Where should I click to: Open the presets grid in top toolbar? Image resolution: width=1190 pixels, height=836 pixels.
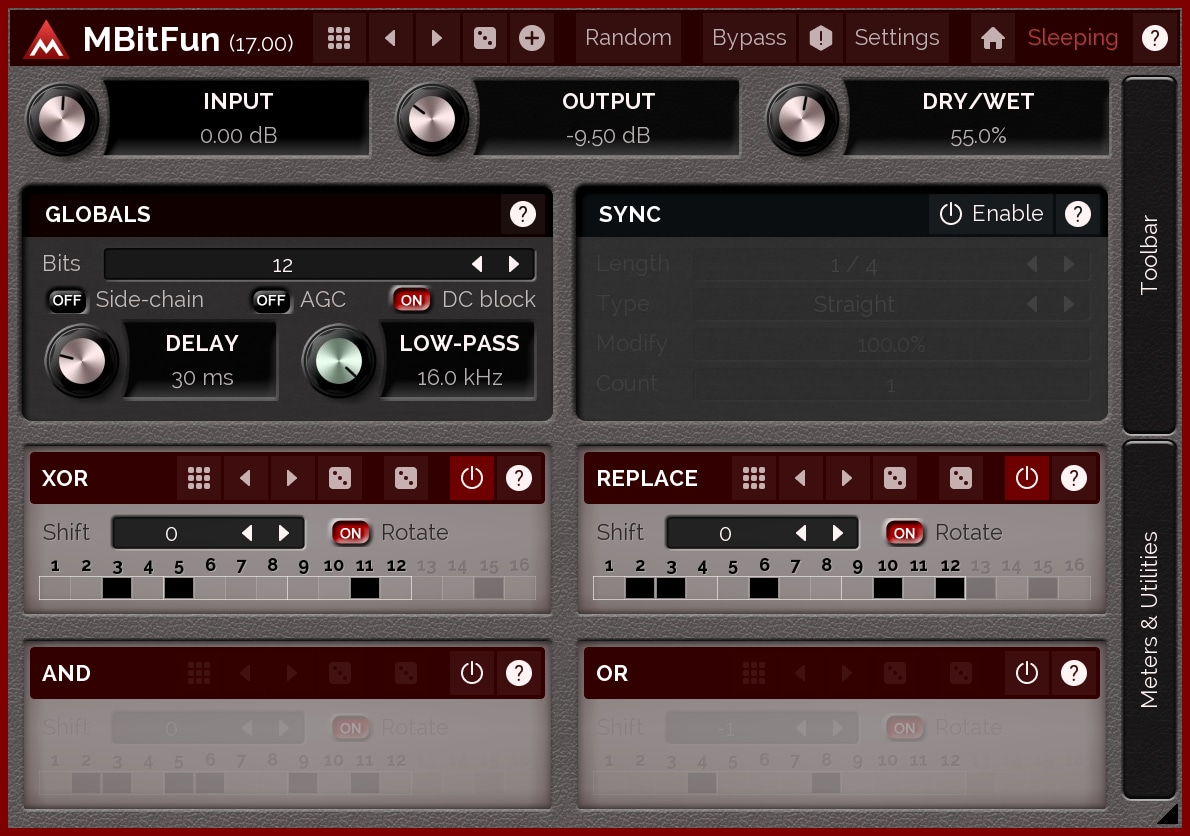[339, 38]
